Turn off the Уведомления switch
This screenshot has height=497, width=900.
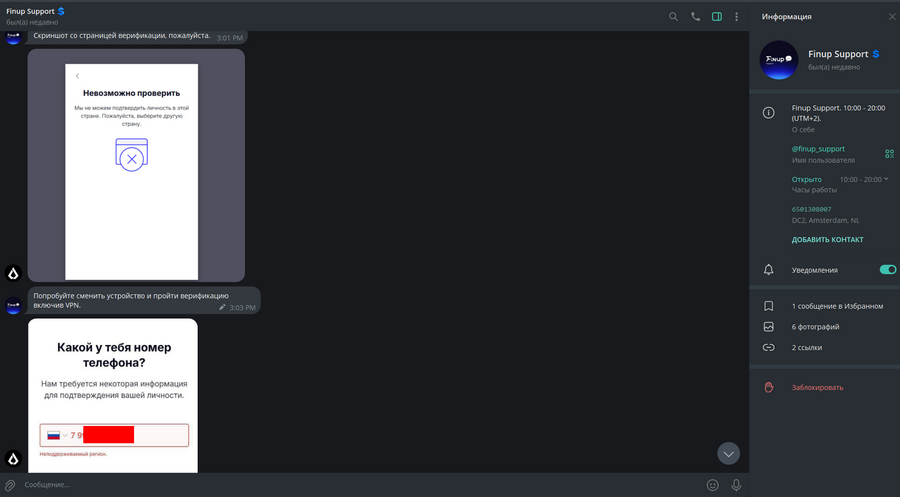tap(887, 270)
